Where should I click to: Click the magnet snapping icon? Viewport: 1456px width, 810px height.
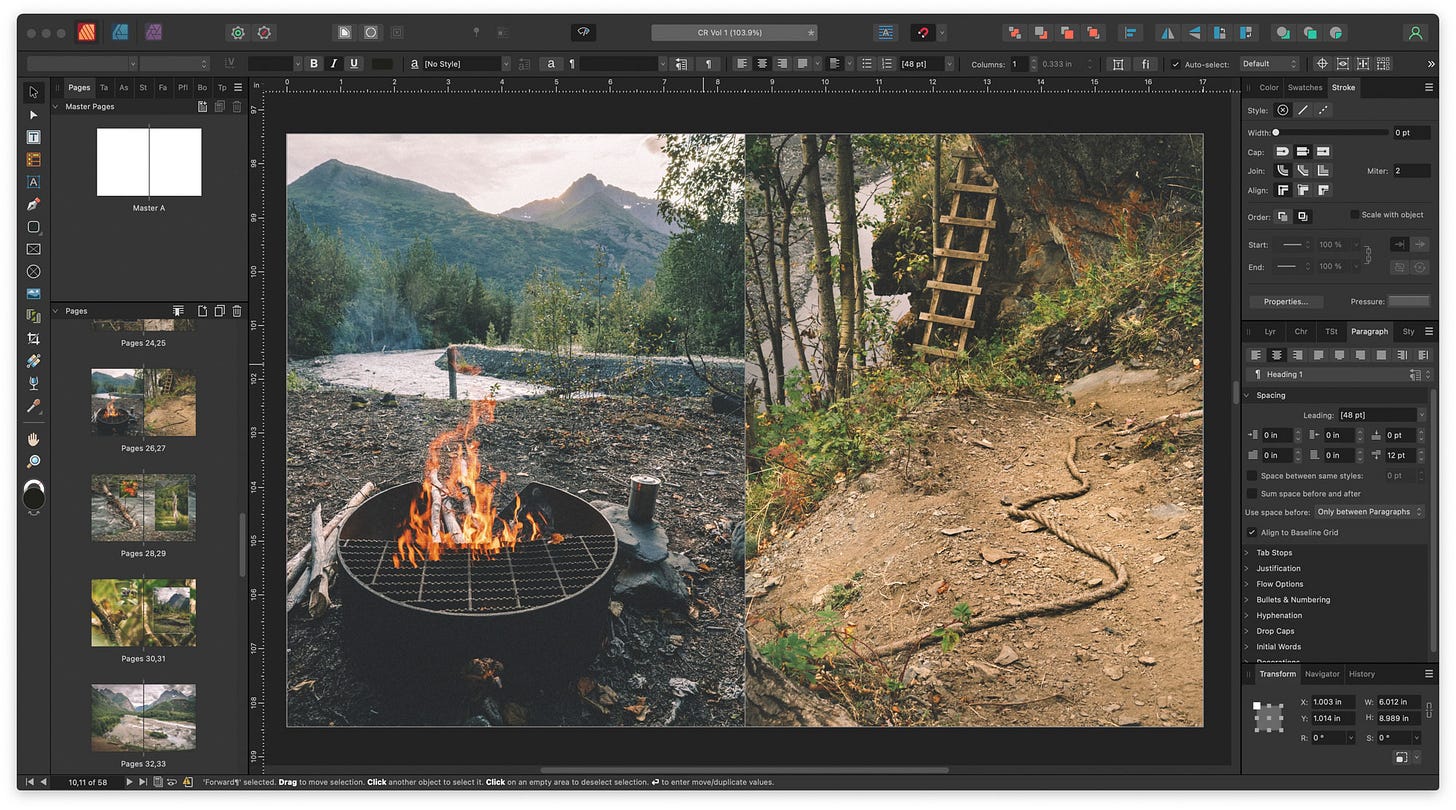coord(923,32)
